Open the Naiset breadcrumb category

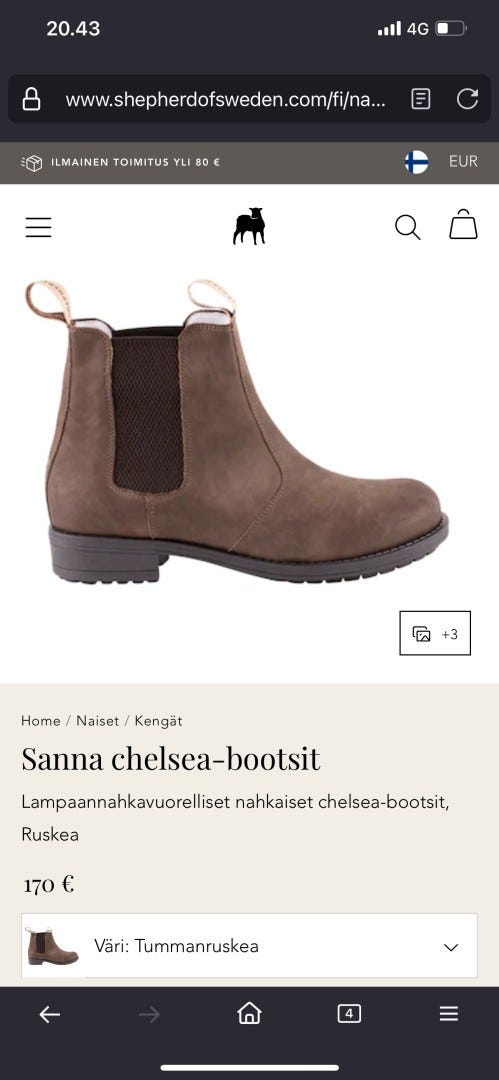(x=97, y=721)
